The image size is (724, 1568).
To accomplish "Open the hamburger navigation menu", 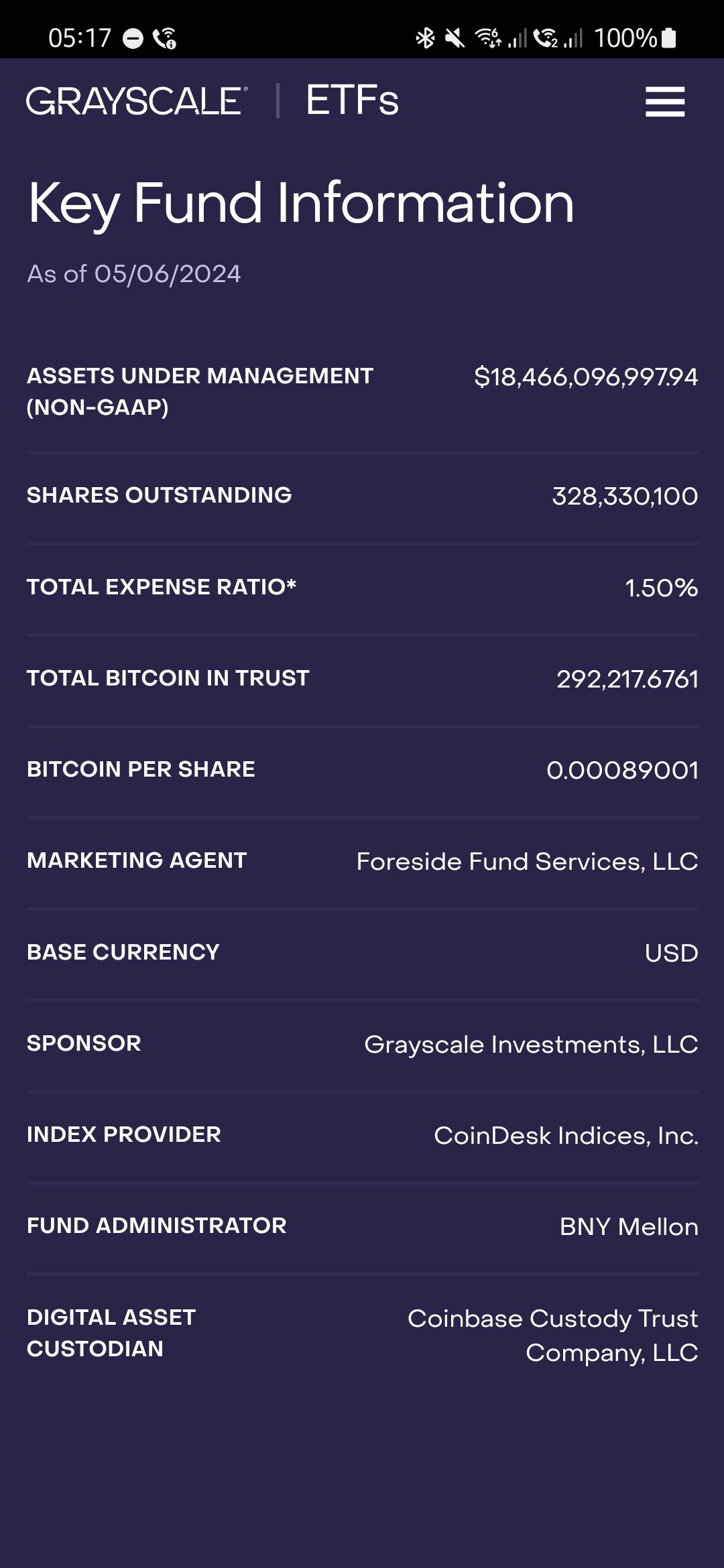I will (664, 102).
